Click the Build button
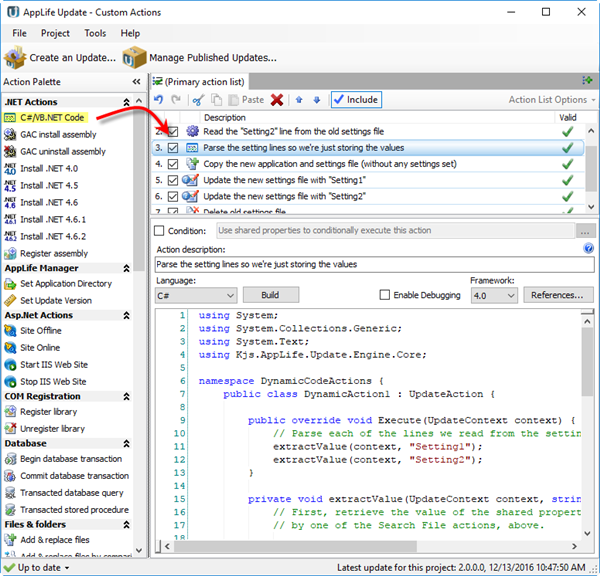Image resolution: width=600 pixels, height=576 pixels. pyautogui.click(x=271, y=295)
